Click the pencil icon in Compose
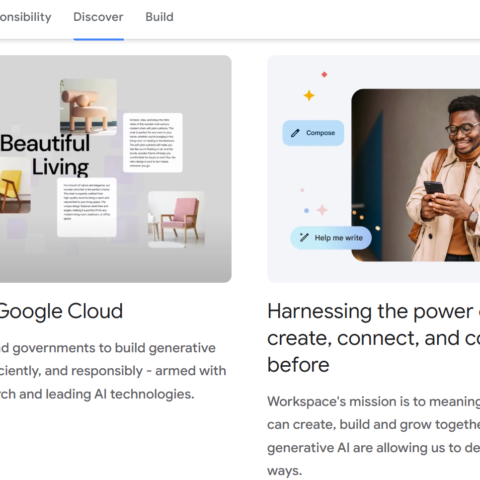The image size is (480, 480). point(295,133)
